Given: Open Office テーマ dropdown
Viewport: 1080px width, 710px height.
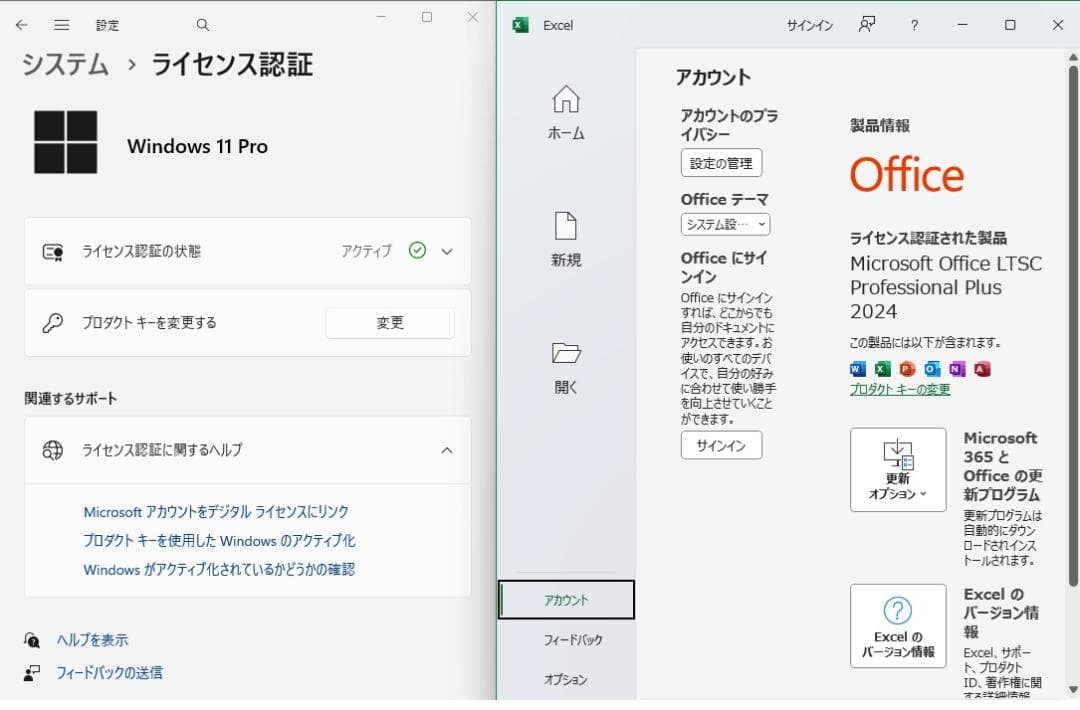Looking at the screenshot, I should click(x=725, y=225).
